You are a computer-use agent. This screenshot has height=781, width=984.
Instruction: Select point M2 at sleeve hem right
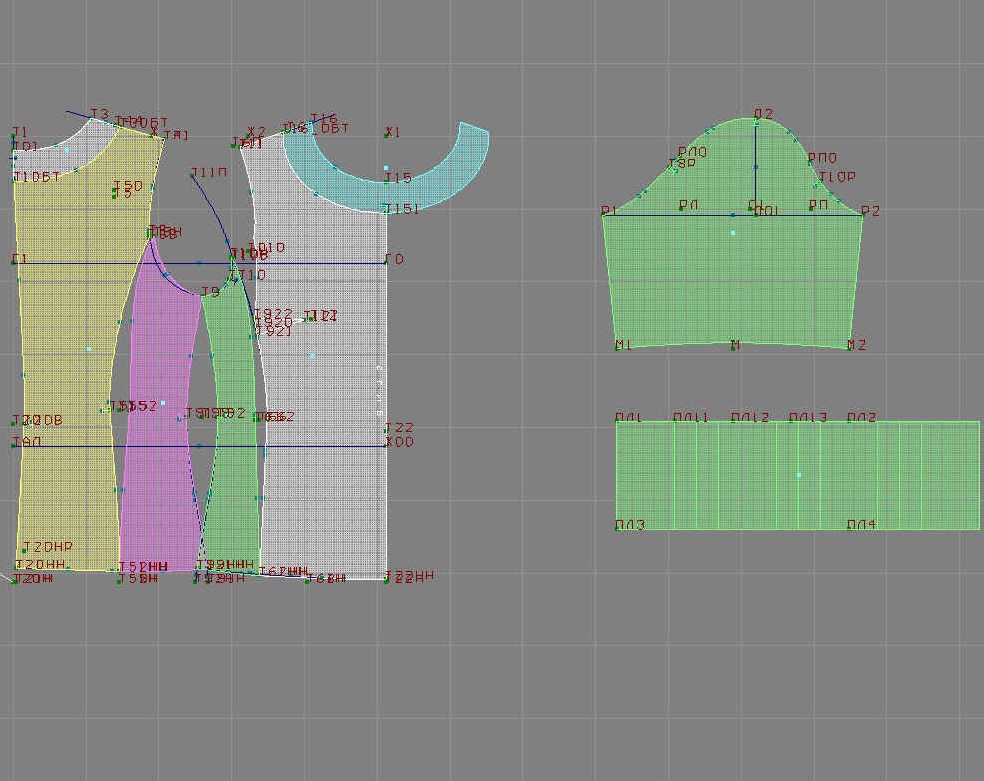[x=849, y=346]
